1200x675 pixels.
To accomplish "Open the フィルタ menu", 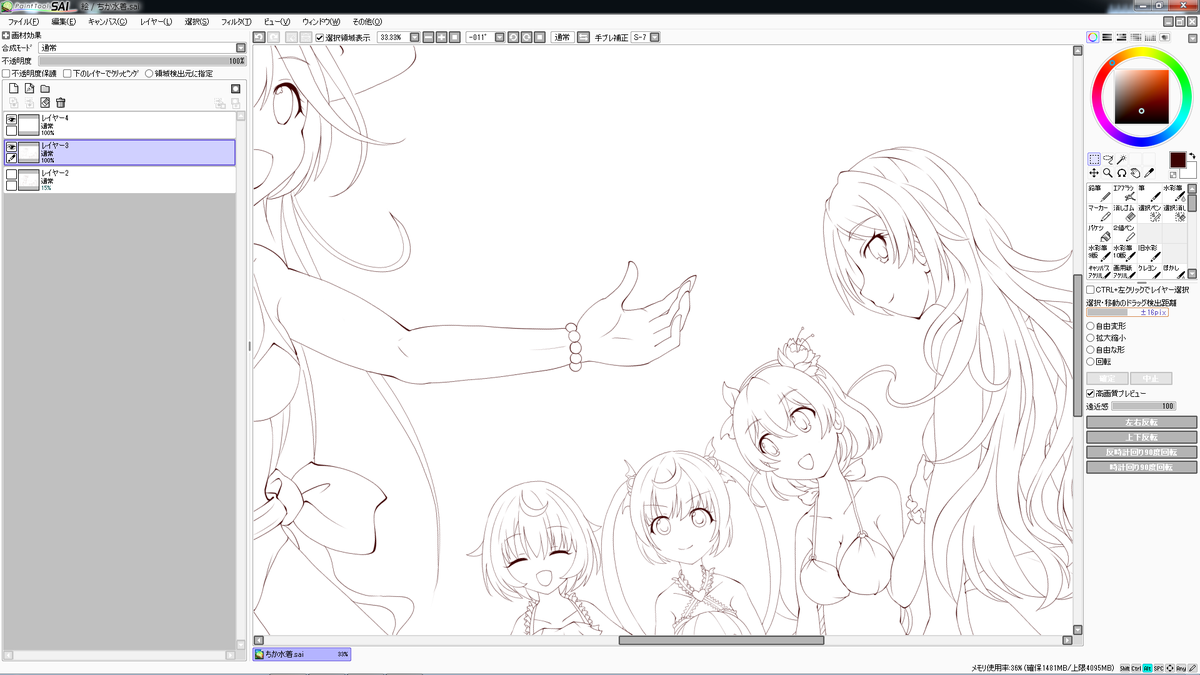I will tap(236, 21).
